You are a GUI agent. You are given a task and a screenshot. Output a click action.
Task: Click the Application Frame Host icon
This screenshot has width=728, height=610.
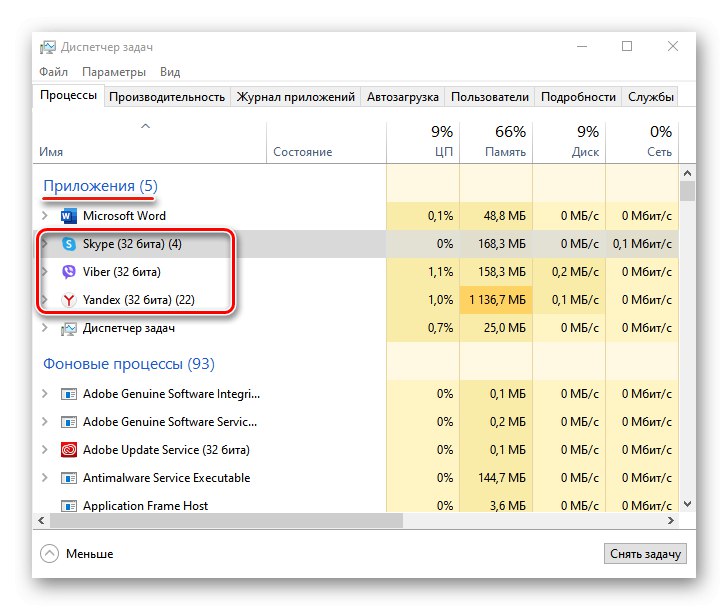pyautogui.click(x=69, y=506)
